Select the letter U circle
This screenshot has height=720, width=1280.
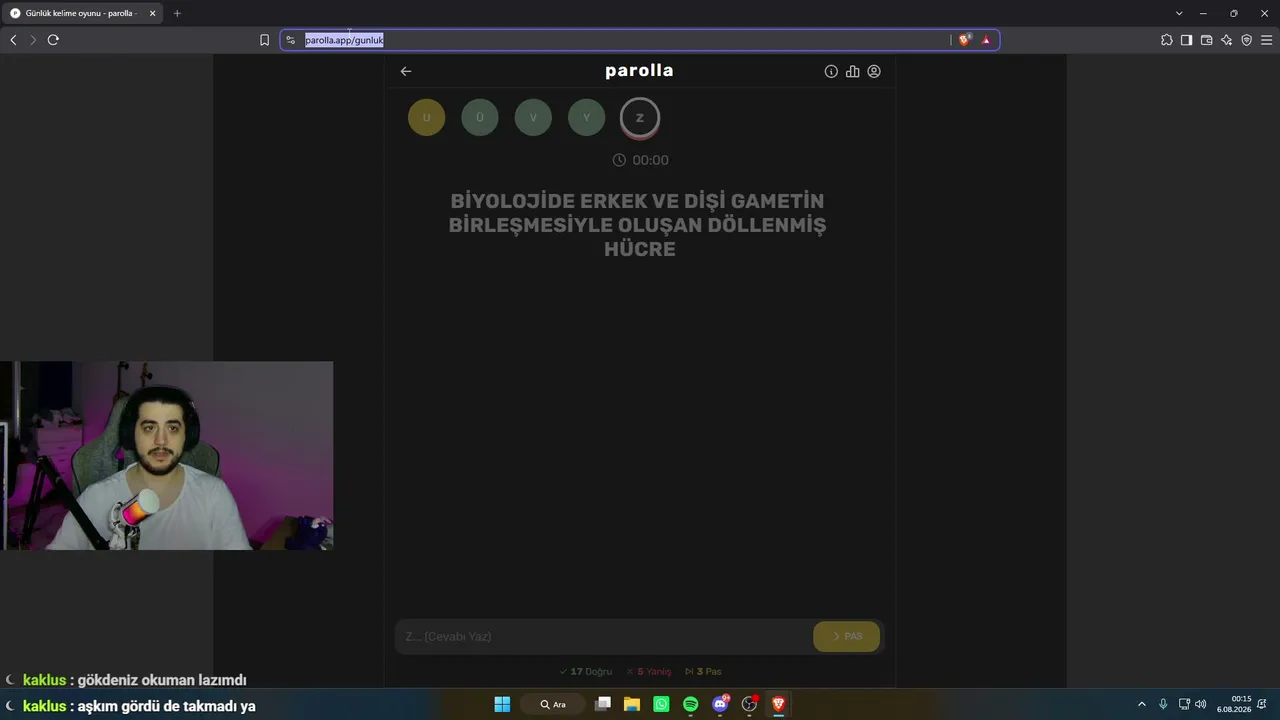pos(426,118)
